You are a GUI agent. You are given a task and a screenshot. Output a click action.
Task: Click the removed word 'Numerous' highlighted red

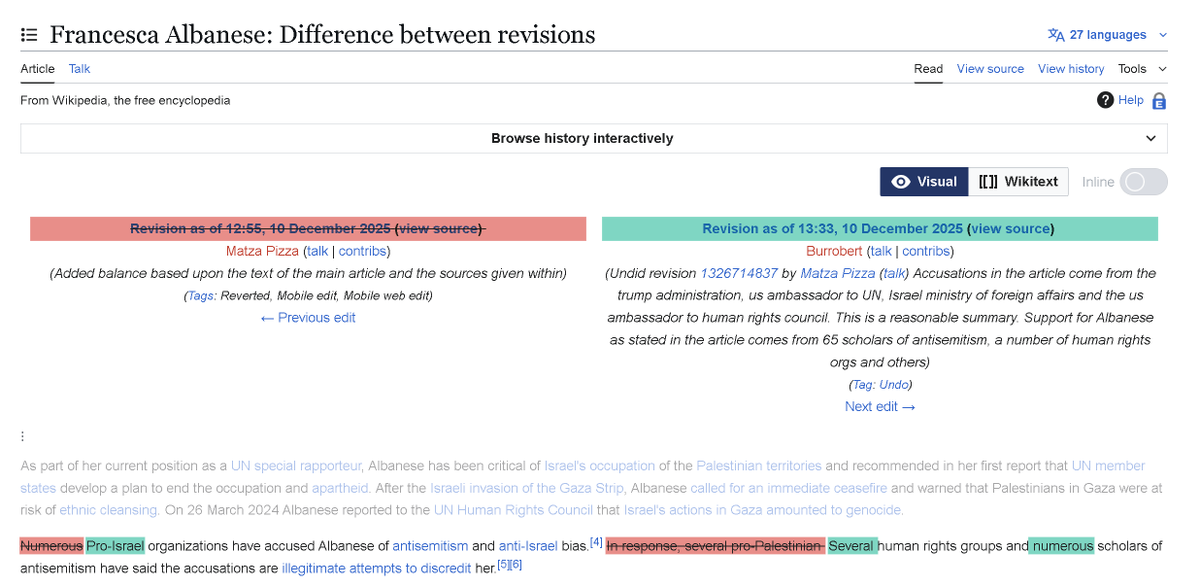coord(51,546)
